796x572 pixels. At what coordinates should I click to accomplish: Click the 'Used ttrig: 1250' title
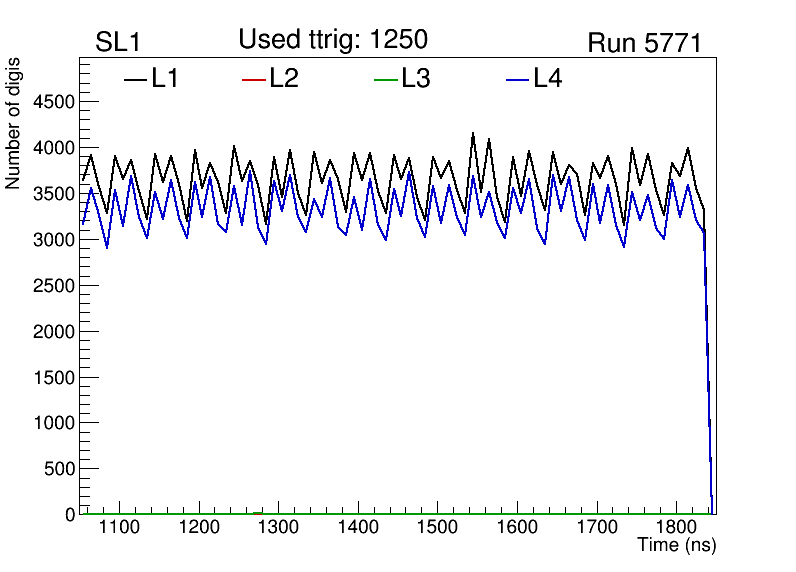click(x=333, y=40)
